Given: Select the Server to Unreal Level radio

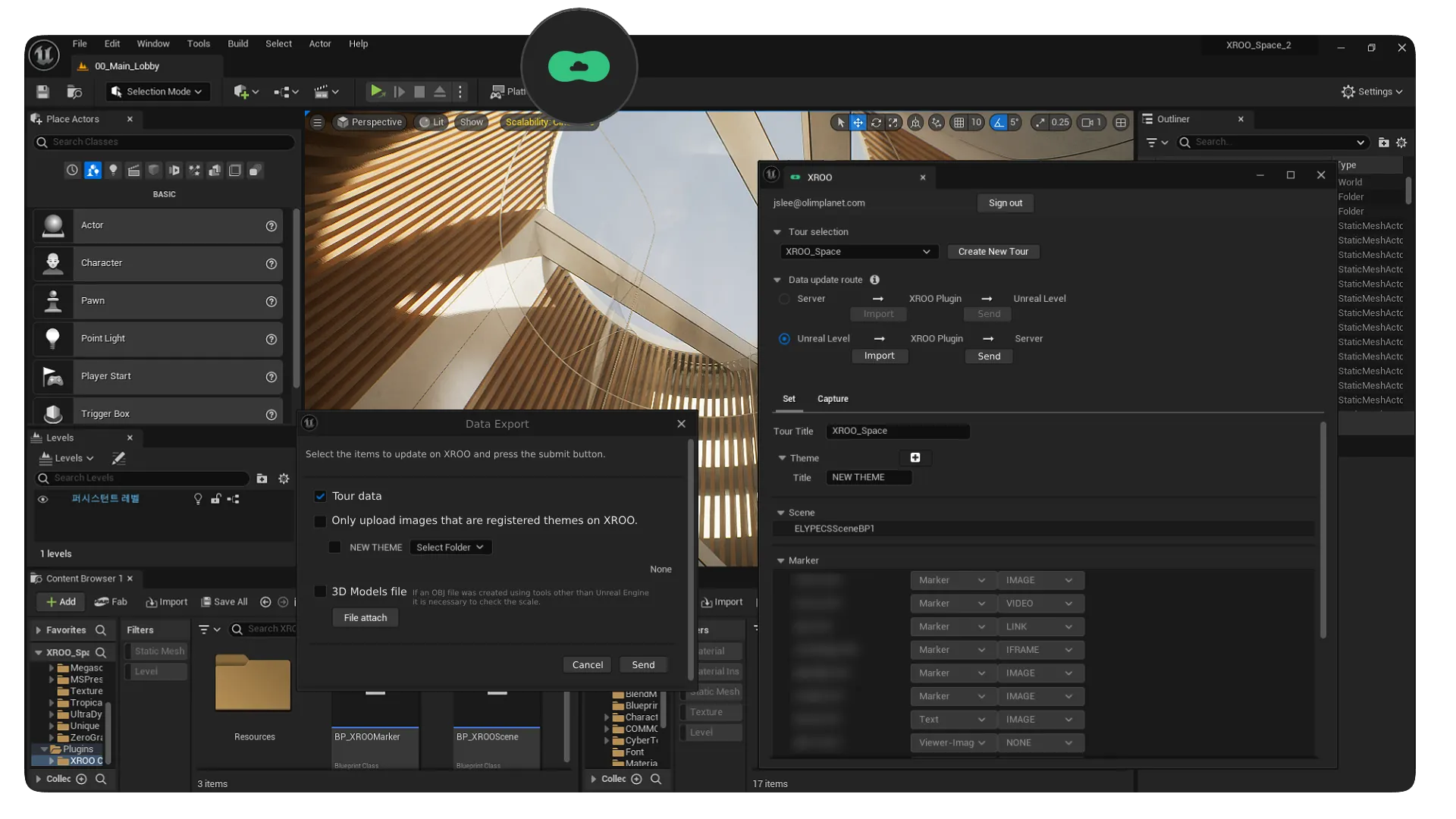Looking at the screenshot, I should pyautogui.click(x=784, y=299).
